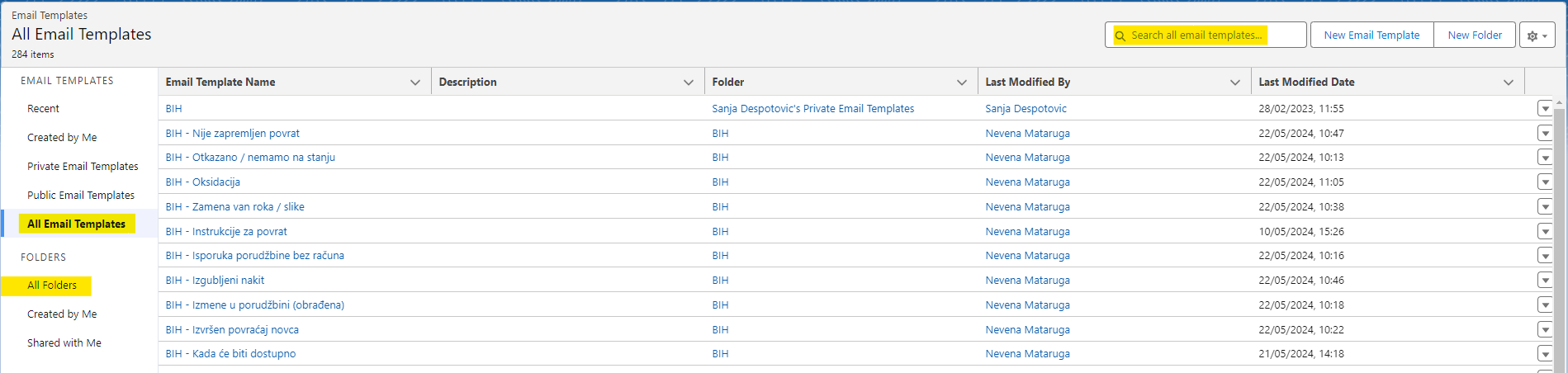
Task: Expand Description column chevron
Action: [x=689, y=83]
